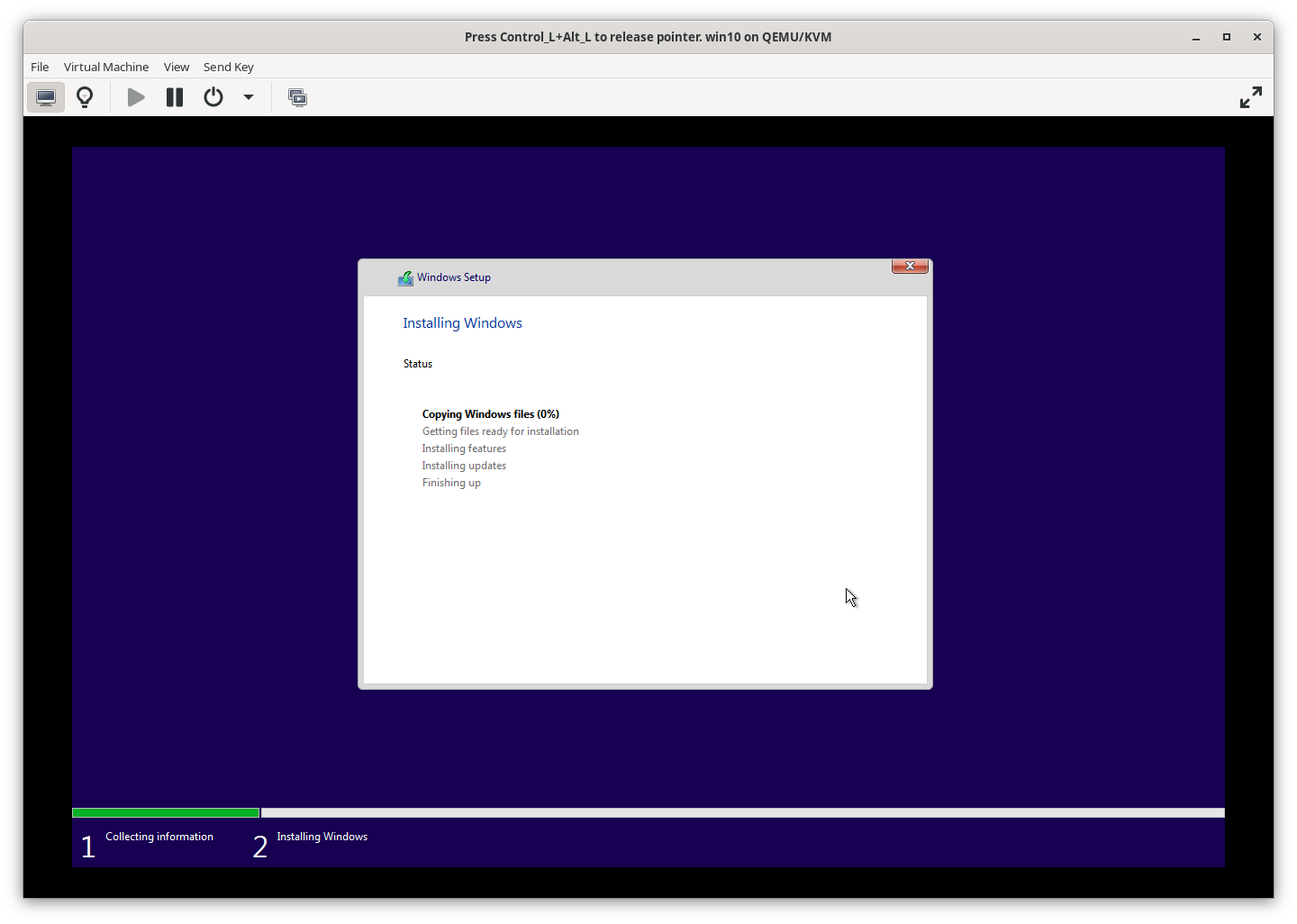Maximize the virt-manager window

coord(1226,37)
